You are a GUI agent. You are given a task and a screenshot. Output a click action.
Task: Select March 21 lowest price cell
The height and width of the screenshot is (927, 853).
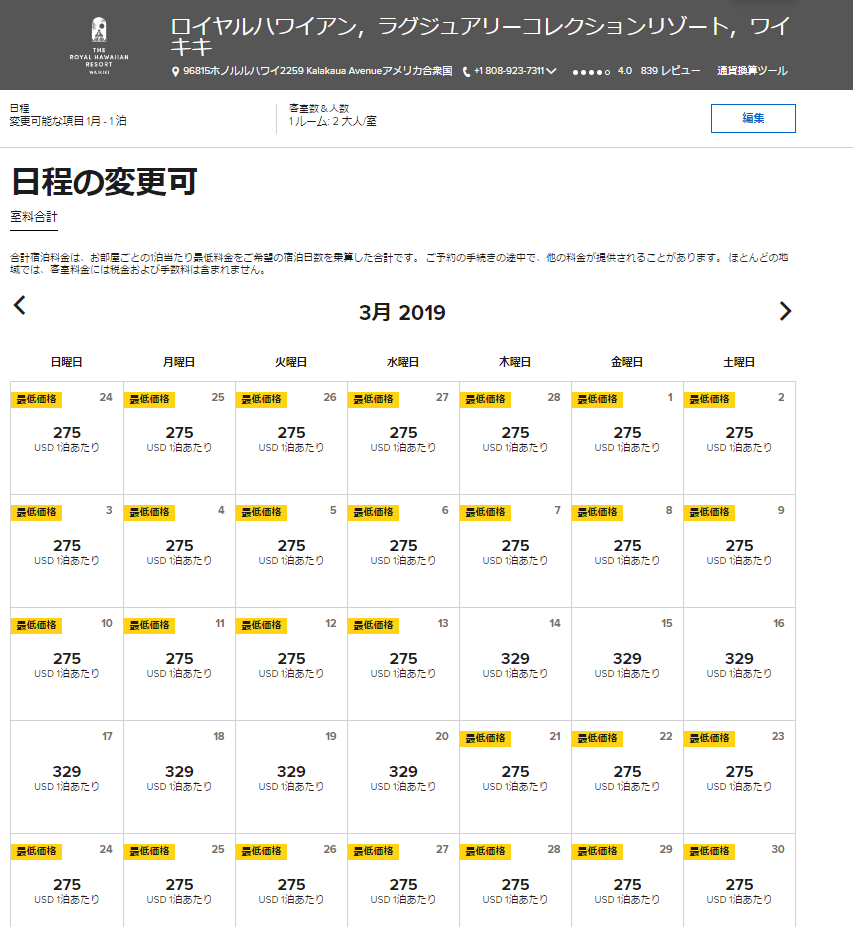515,777
